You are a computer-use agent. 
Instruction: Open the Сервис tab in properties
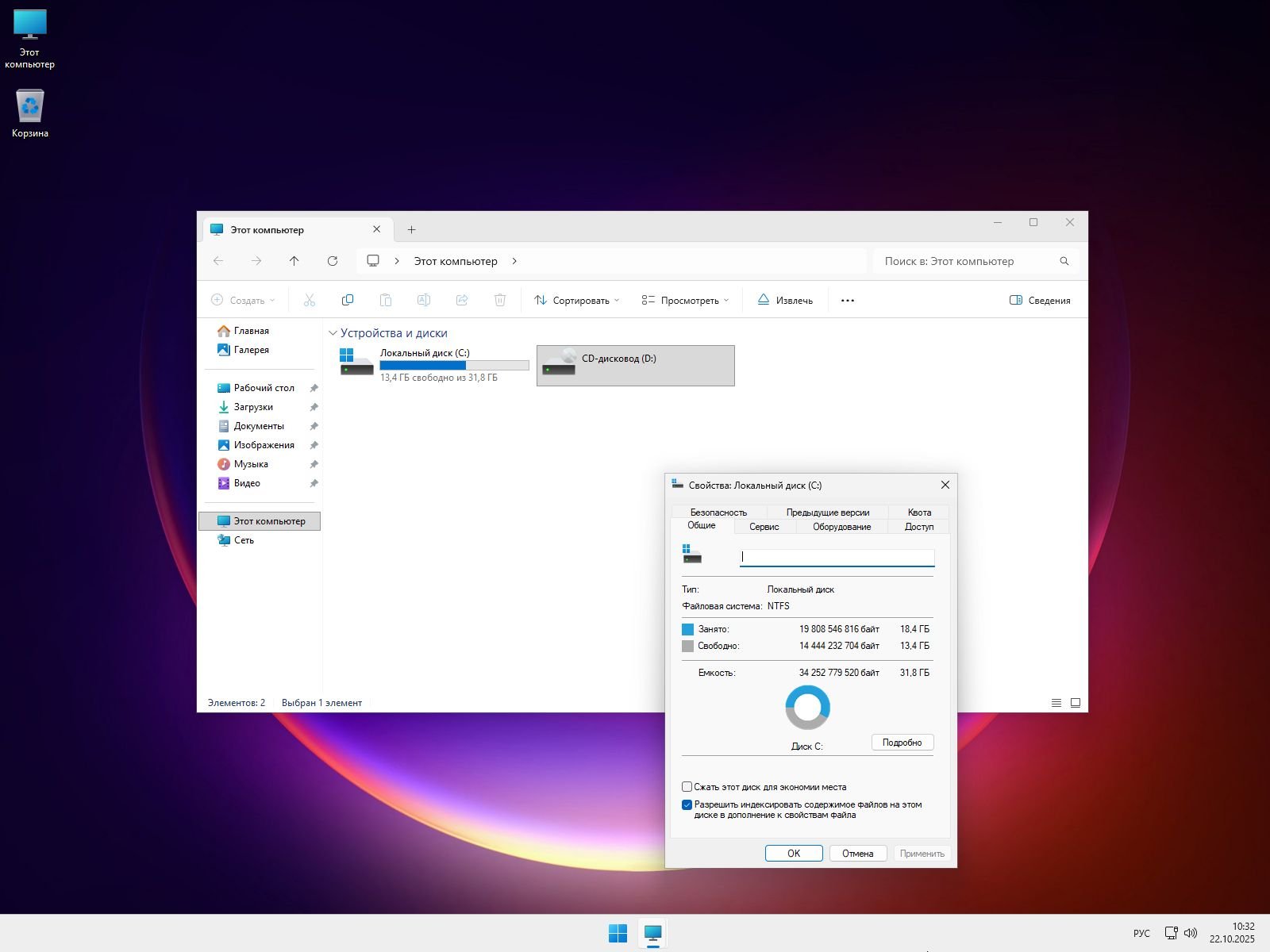point(764,527)
